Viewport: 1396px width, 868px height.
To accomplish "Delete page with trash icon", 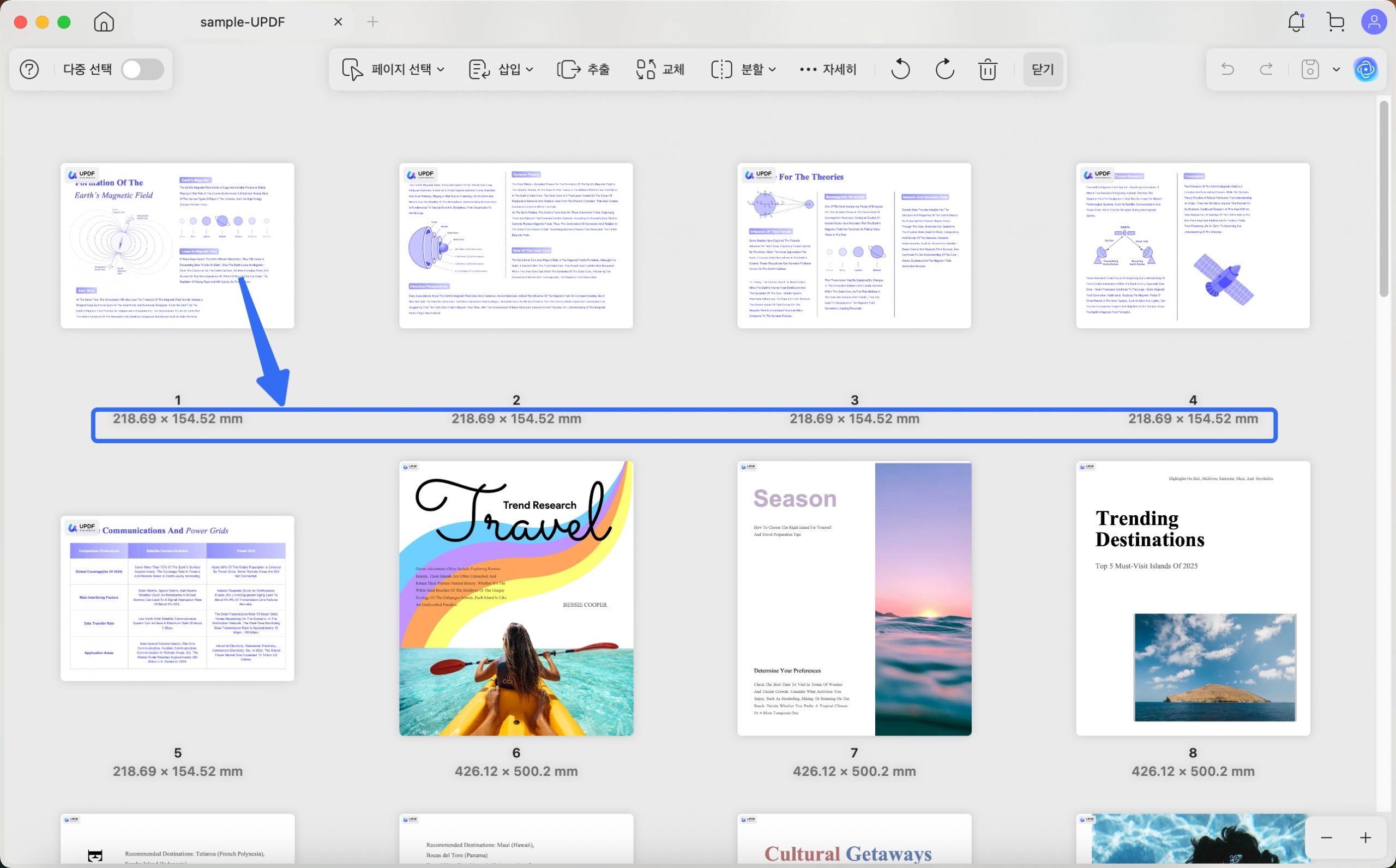I will click(988, 69).
